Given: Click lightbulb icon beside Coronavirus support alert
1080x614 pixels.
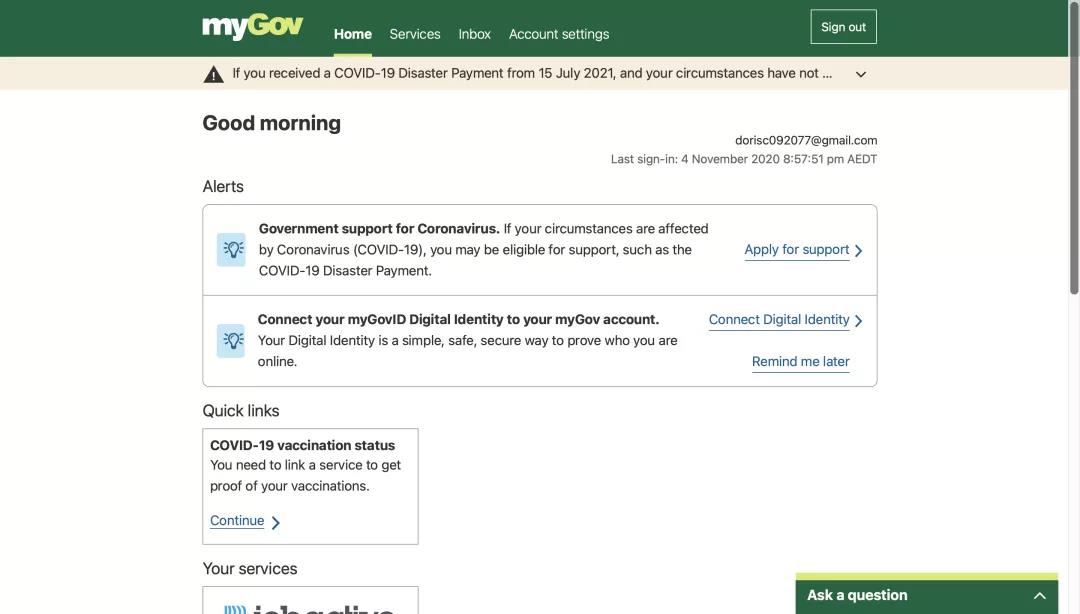Looking at the screenshot, I should [231, 249].
